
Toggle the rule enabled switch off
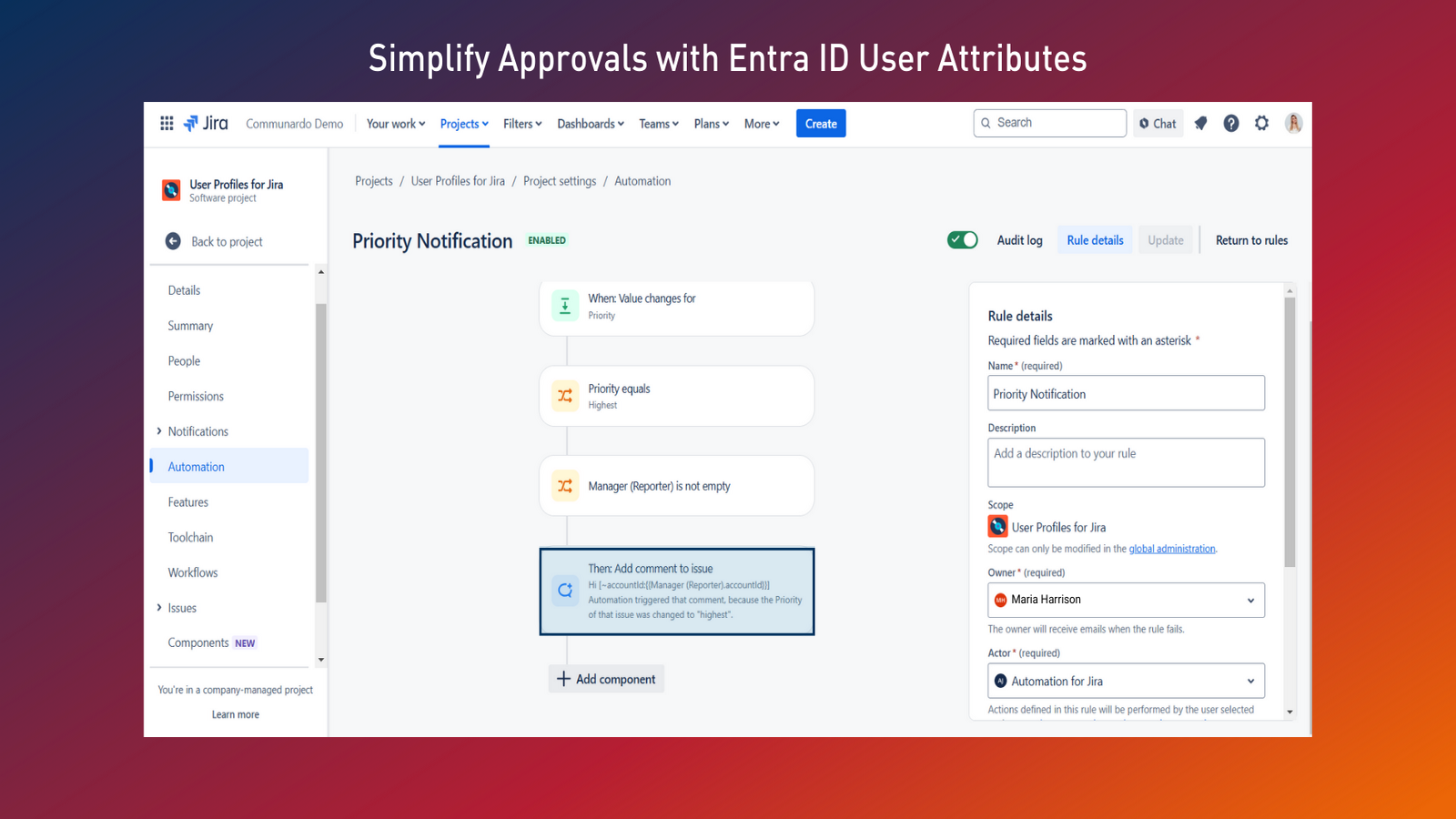962,240
